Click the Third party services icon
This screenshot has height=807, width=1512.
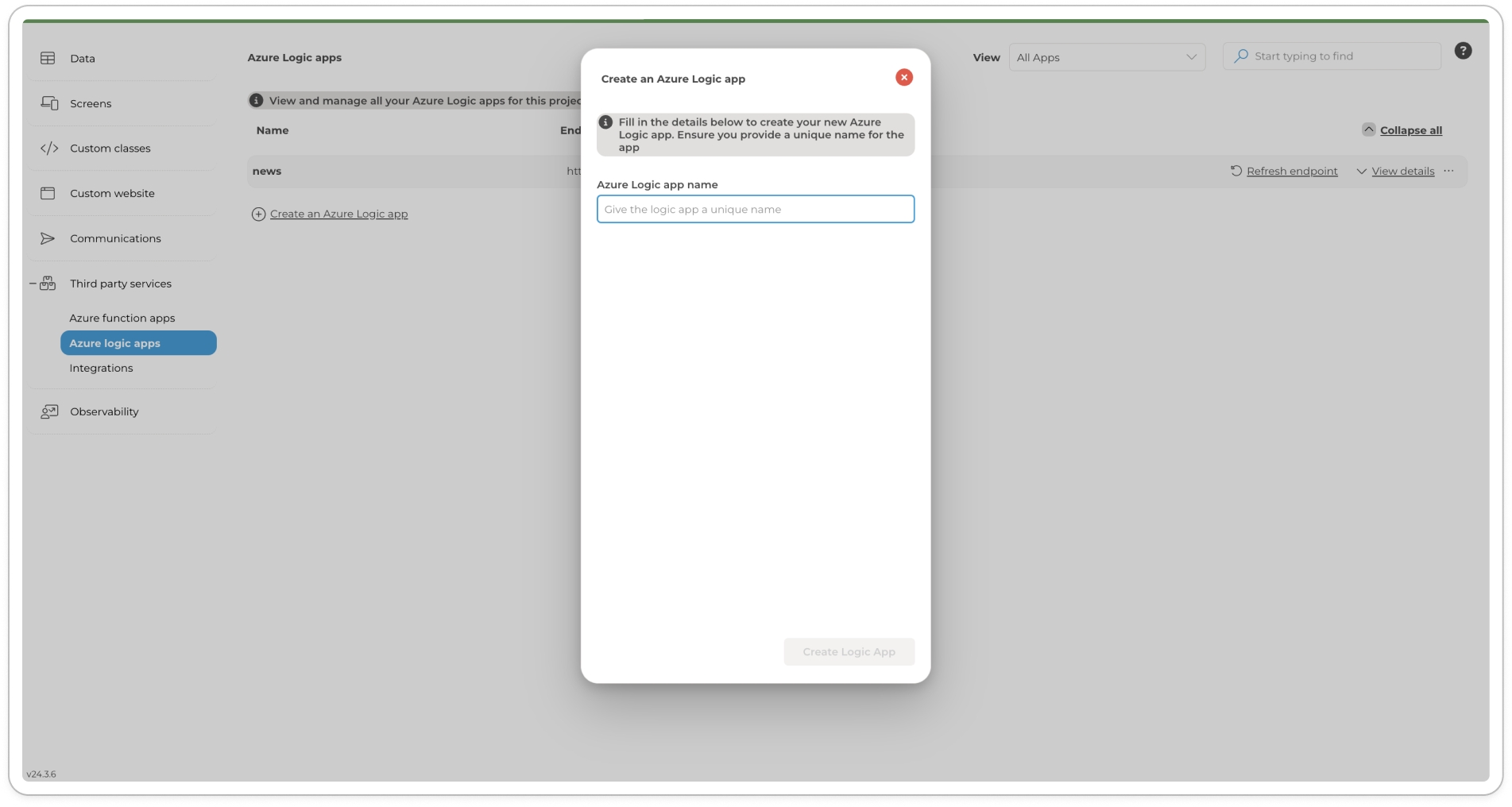[x=48, y=284]
